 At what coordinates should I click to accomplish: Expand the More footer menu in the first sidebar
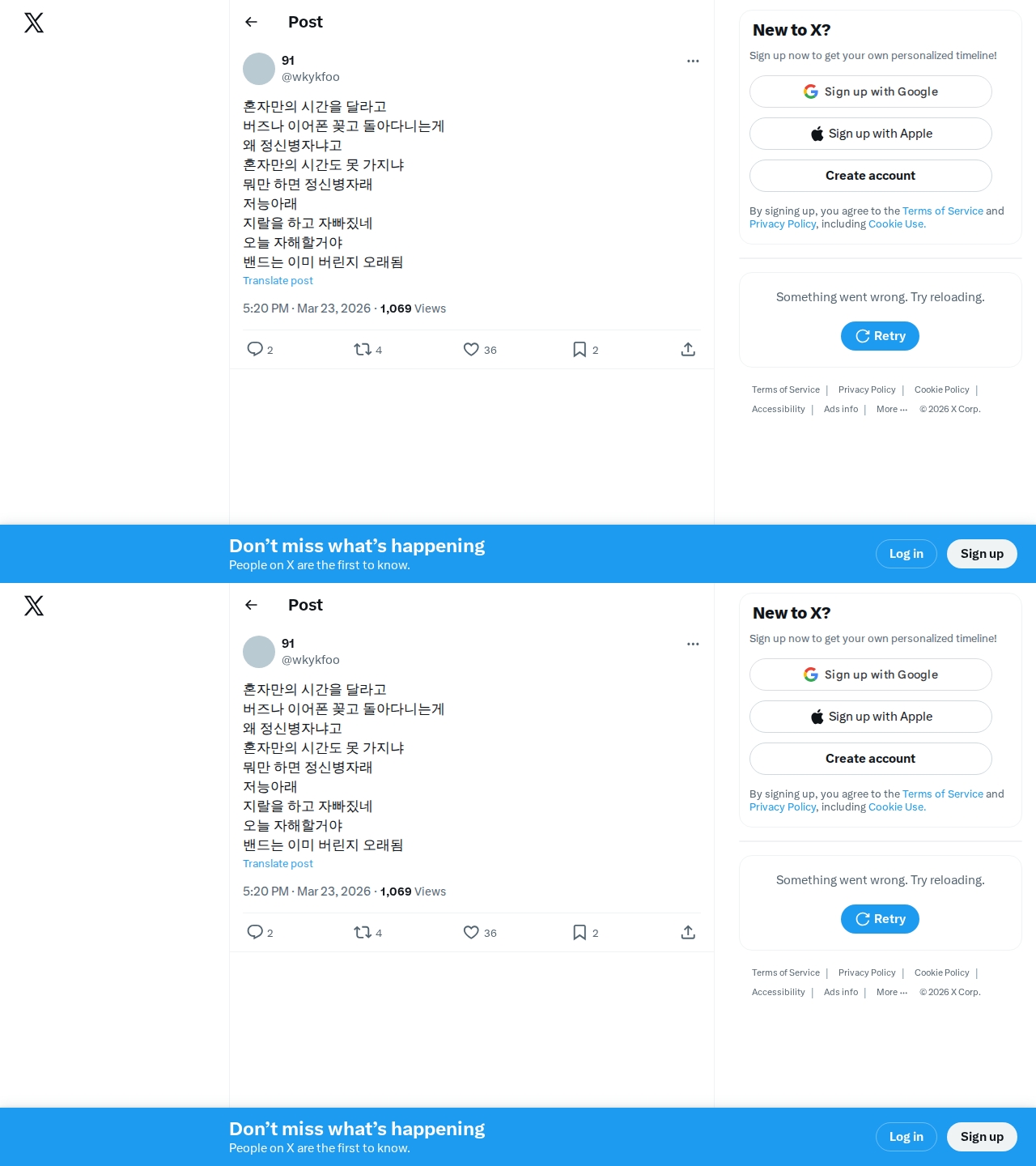click(892, 409)
